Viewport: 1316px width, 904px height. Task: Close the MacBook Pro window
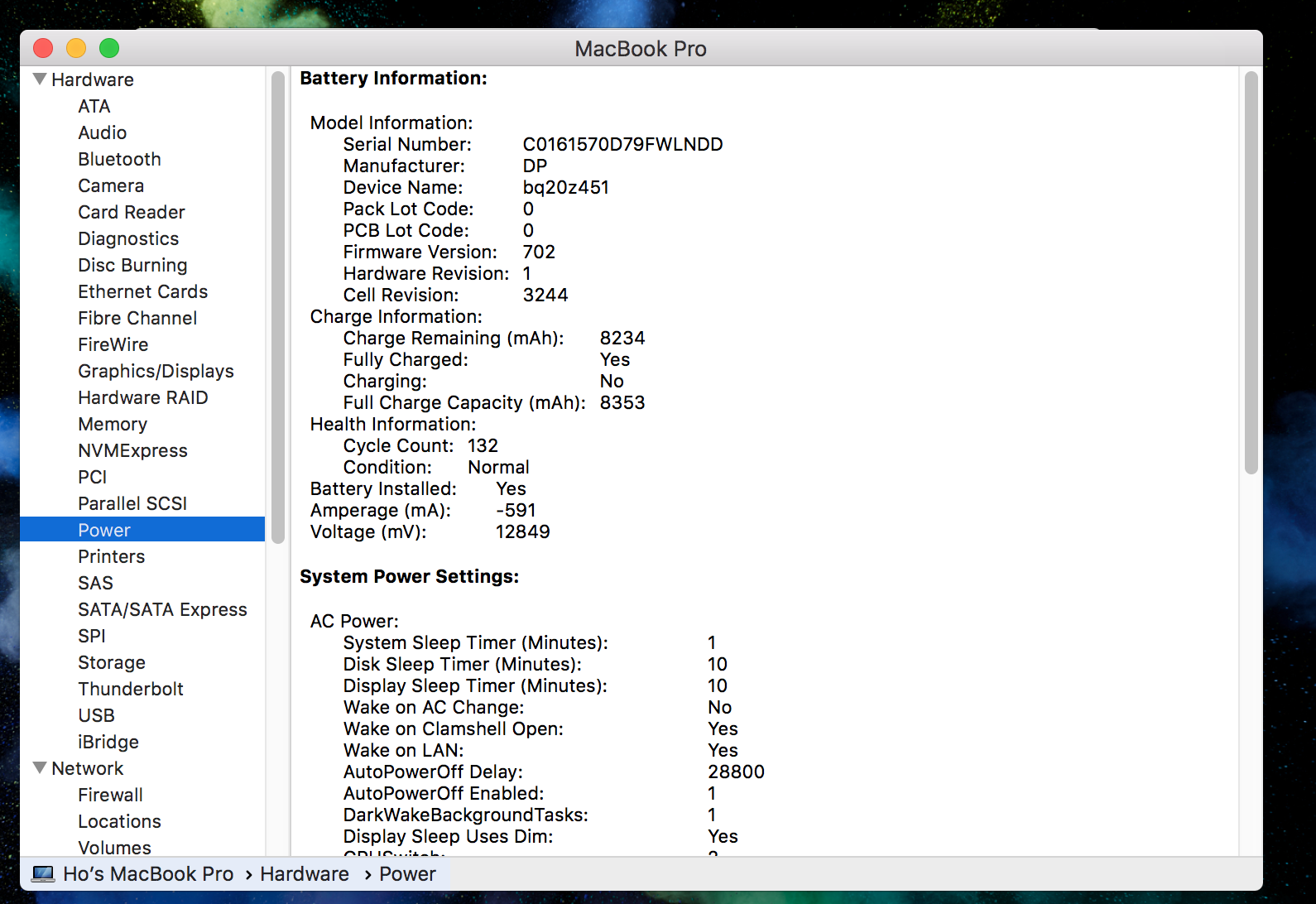click(43, 48)
